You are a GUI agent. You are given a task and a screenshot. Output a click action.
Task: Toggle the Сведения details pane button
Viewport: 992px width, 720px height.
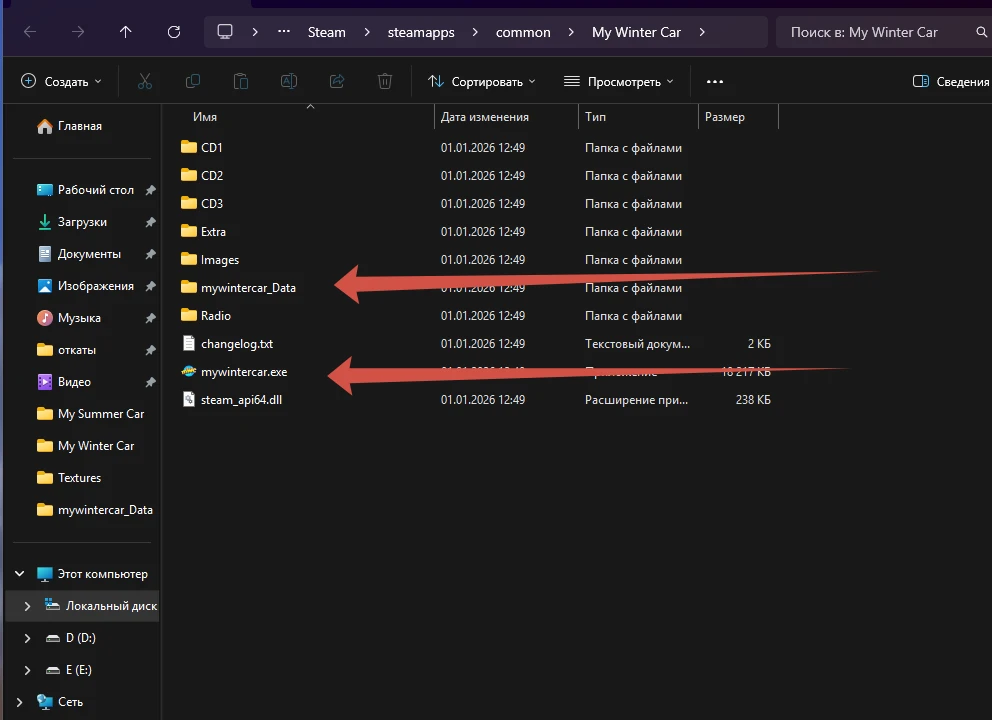pos(951,81)
